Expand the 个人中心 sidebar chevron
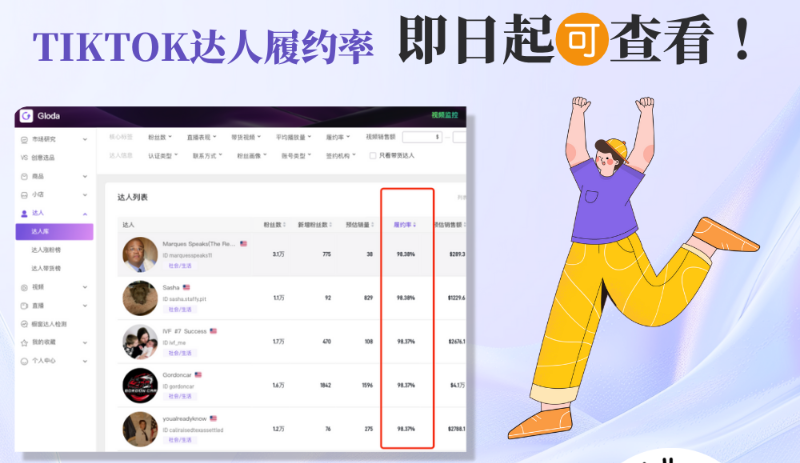This screenshot has width=800, height=463. pos(85,361)
